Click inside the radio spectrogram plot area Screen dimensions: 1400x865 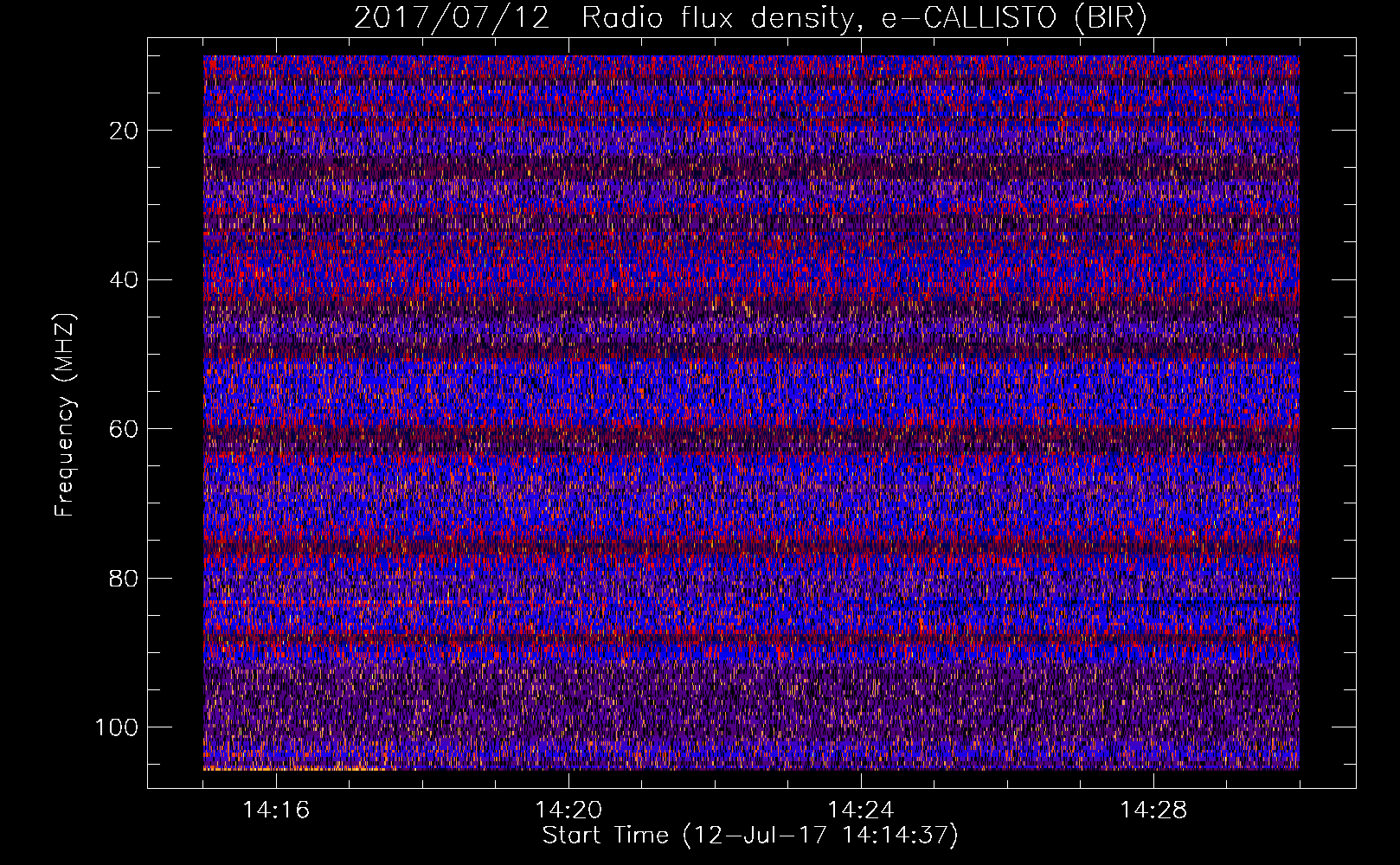[x=751, y=413]
